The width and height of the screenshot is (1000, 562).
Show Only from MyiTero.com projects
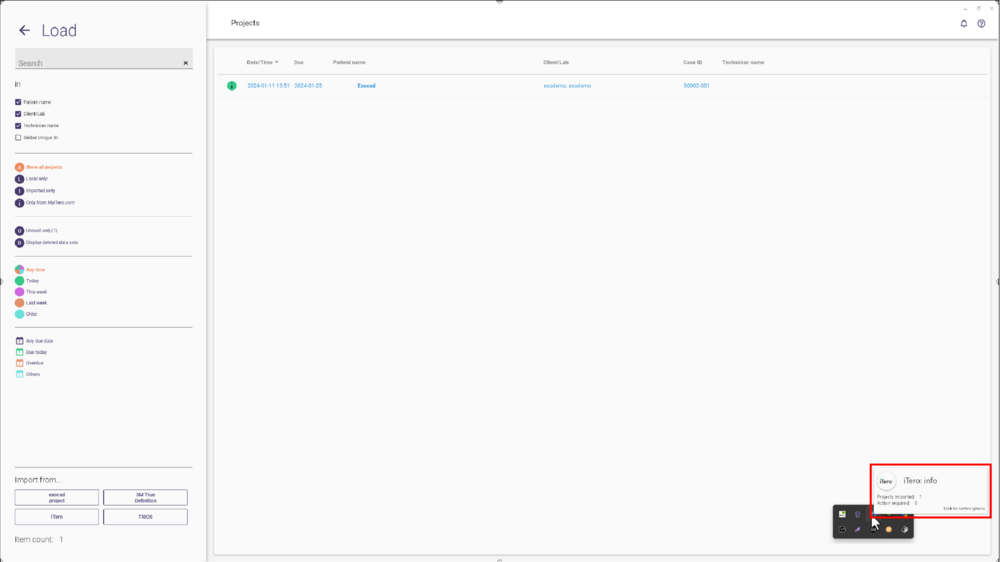pos(45,203)
